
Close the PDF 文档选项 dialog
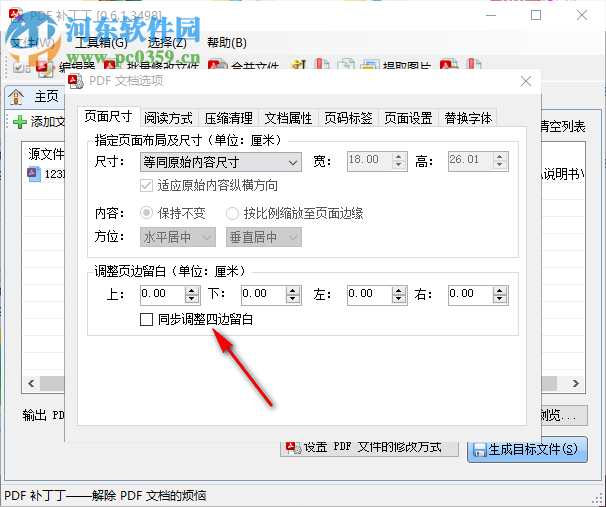tap(526, 81)
